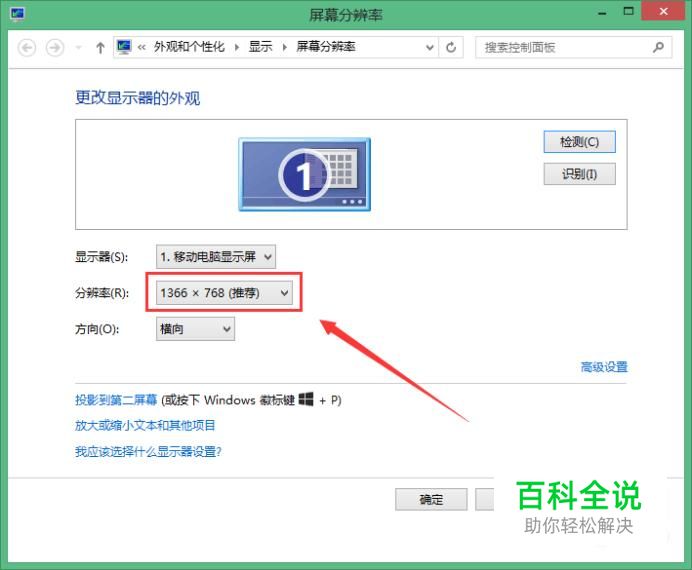The width and height of the screenshot is (692, 570).
Task: Open the 分辨率(R) 1366 × 768 dropdown
Action: tap(224, 293)
